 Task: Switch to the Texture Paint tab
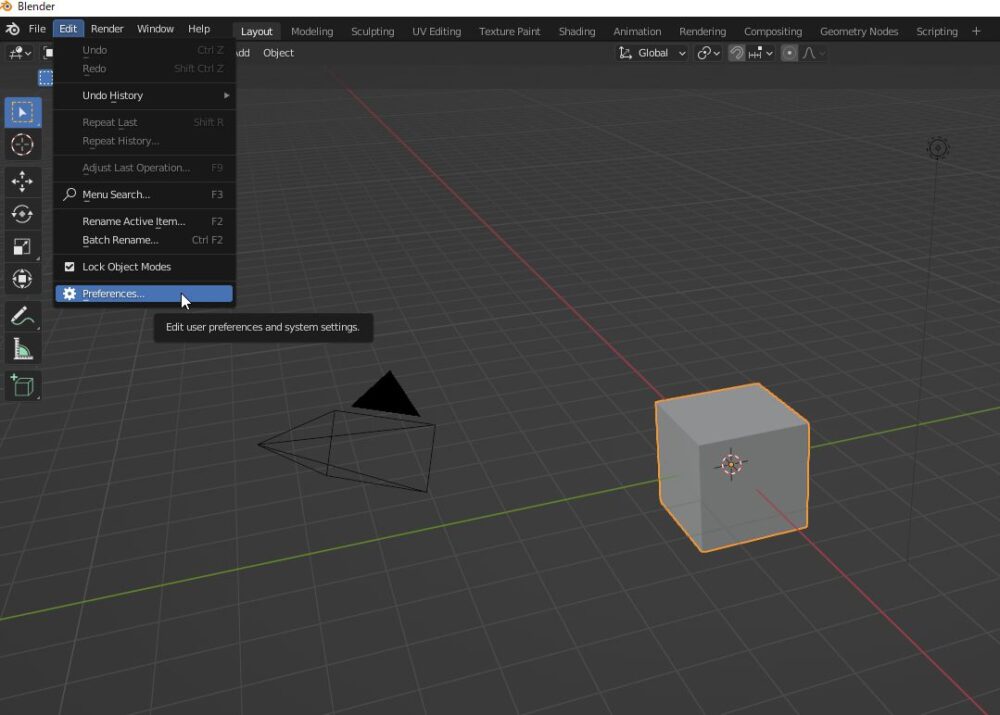tap(509, 31)
